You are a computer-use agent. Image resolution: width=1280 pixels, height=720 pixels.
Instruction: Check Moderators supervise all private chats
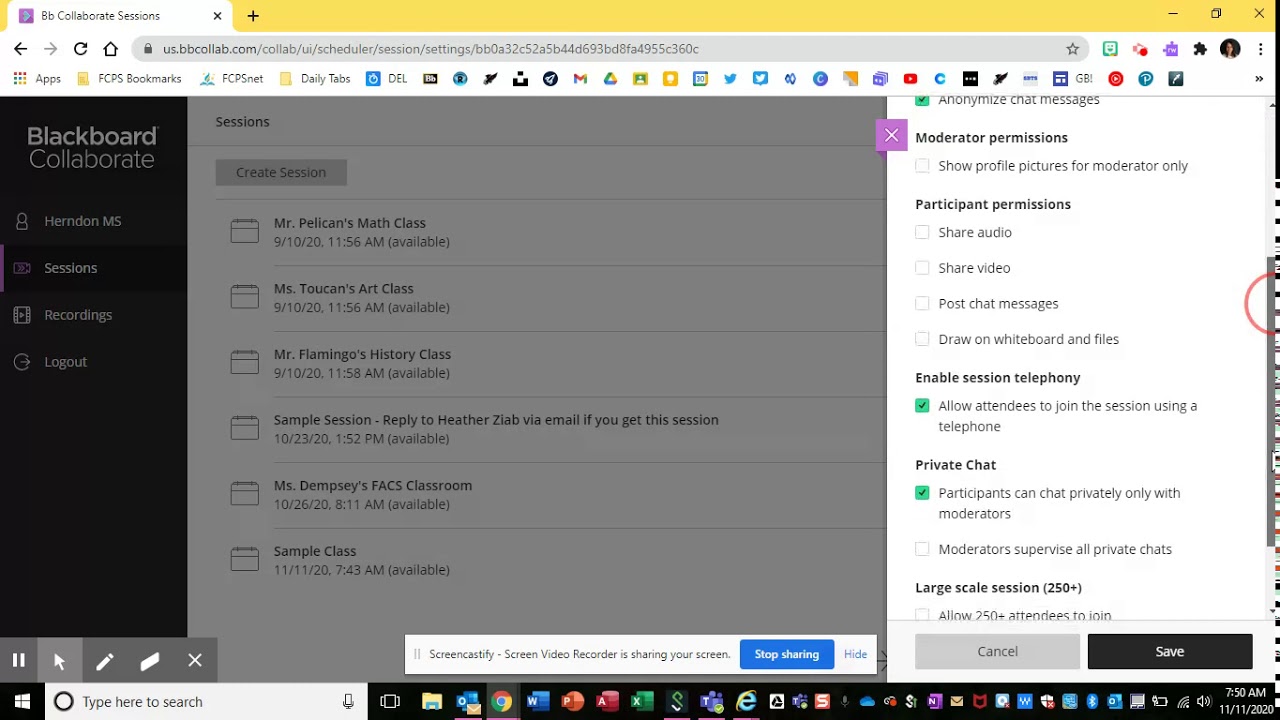[922, 549]
